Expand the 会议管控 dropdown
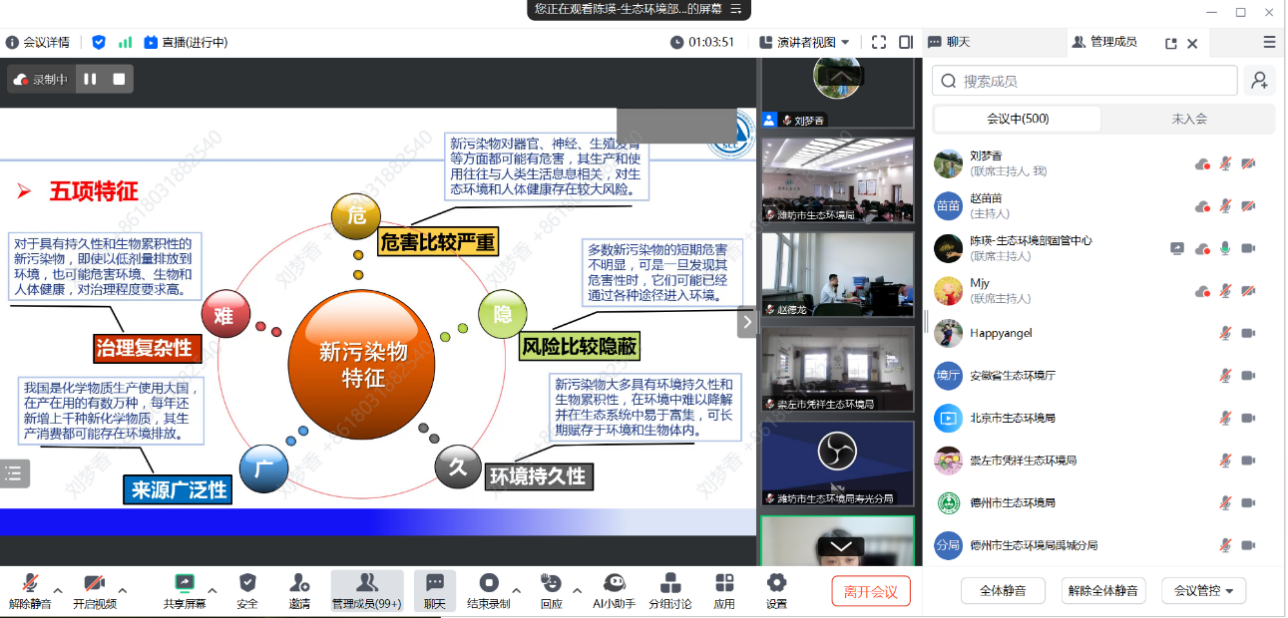Viewport: 1288px width, 618px height. tap(1203, 591)
